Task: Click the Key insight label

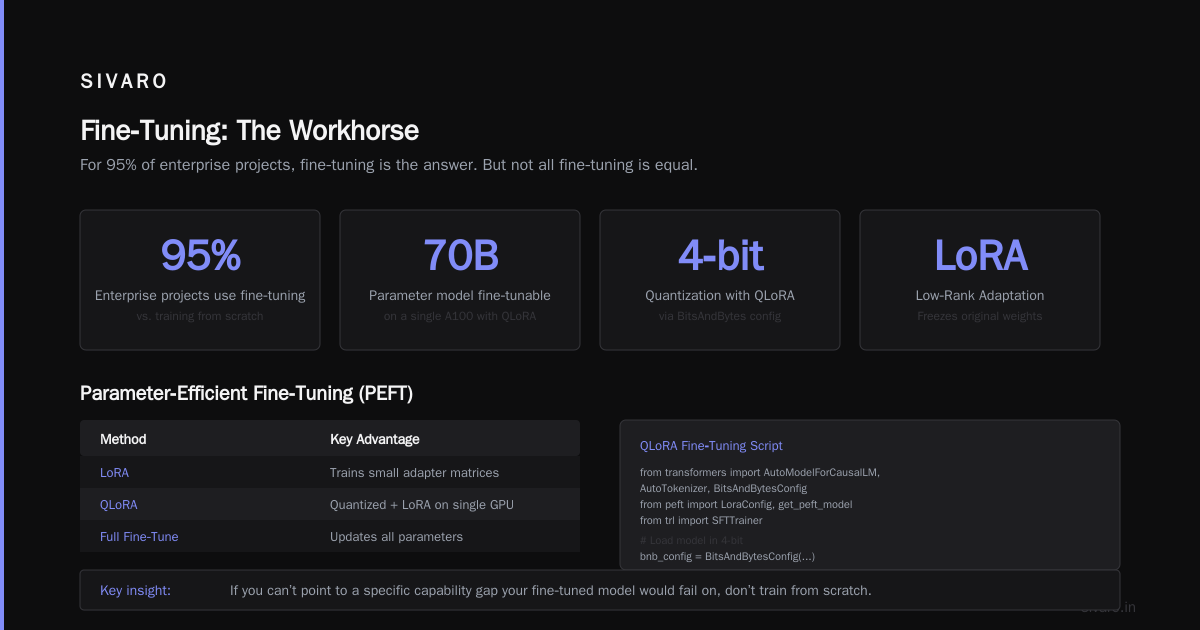Action: click(135, 590)
